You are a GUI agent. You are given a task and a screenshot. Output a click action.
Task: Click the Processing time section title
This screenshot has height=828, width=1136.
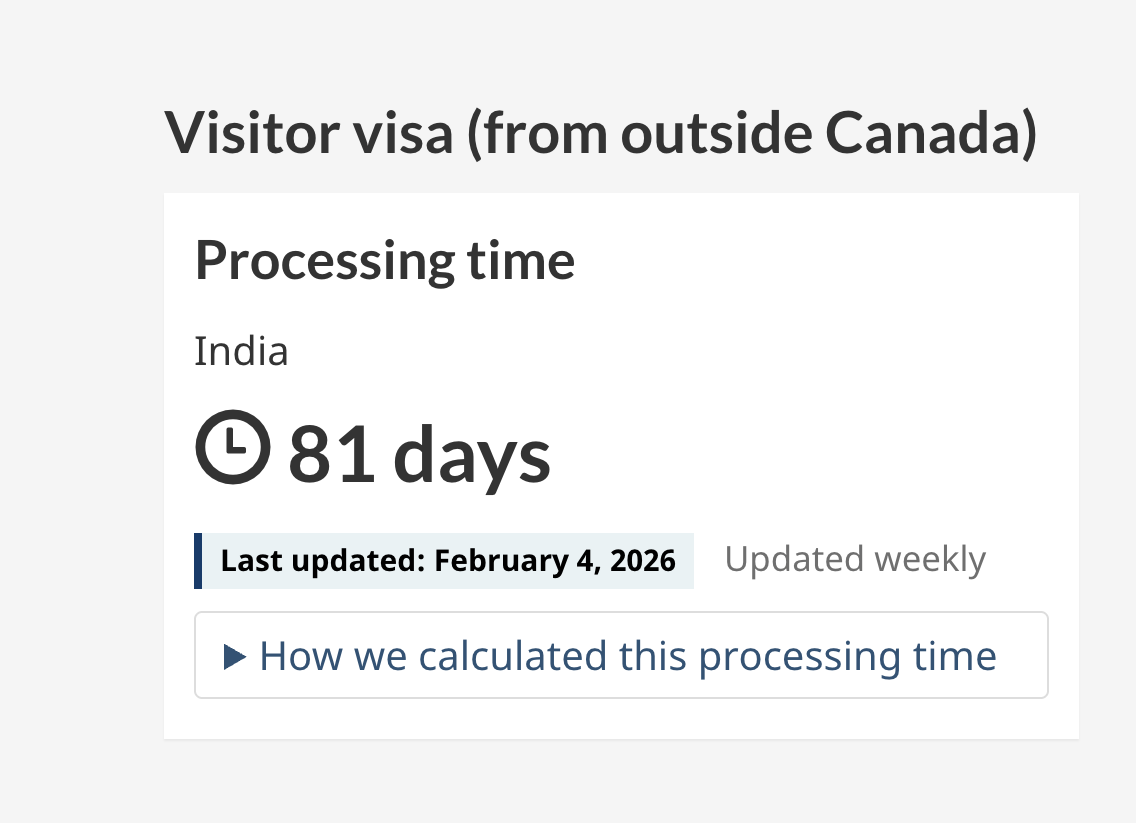[x=385, y=260]
